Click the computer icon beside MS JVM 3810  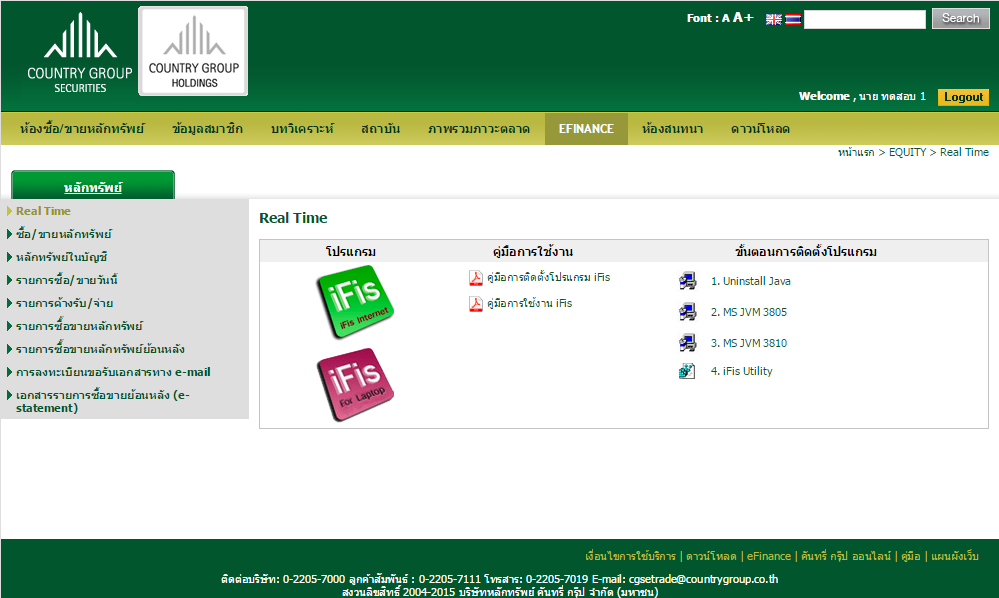pyautogui.click(x=687, y=343)
